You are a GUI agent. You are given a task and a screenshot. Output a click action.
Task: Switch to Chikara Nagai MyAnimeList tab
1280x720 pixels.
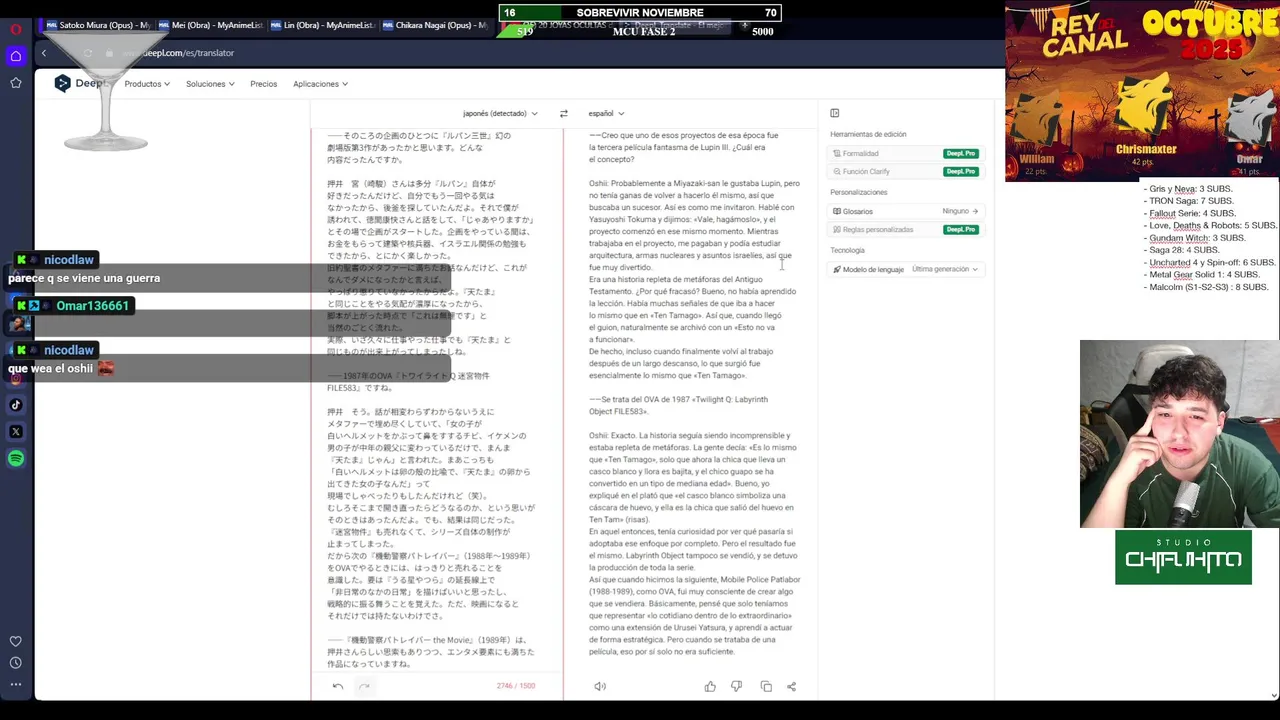[x=435, y=25]
